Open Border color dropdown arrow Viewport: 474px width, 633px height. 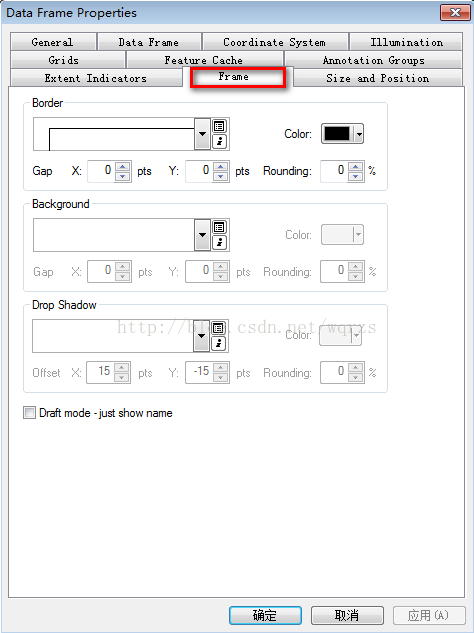[359, 134]
